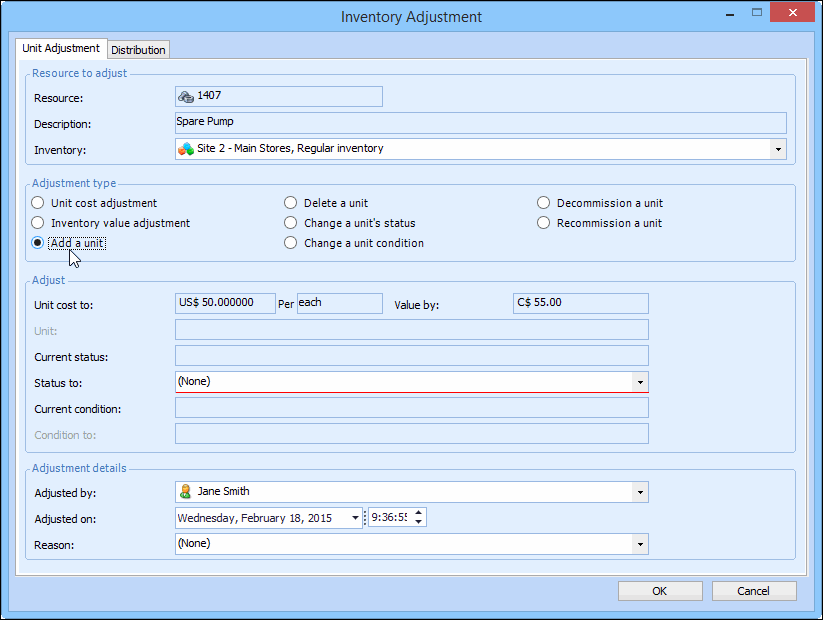Screen dimensions: 823x620
Task: Expand the Adjusted by dropdown
Action: click(x=639, y=492)
